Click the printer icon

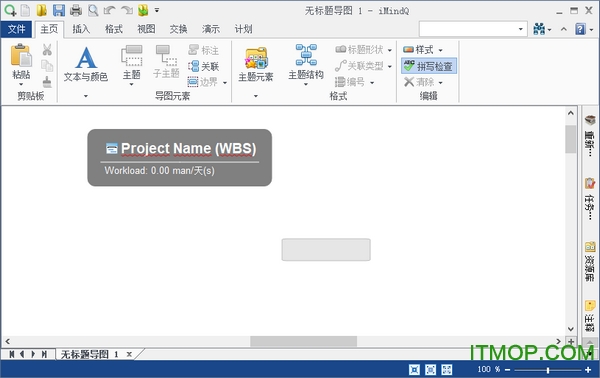75,10
